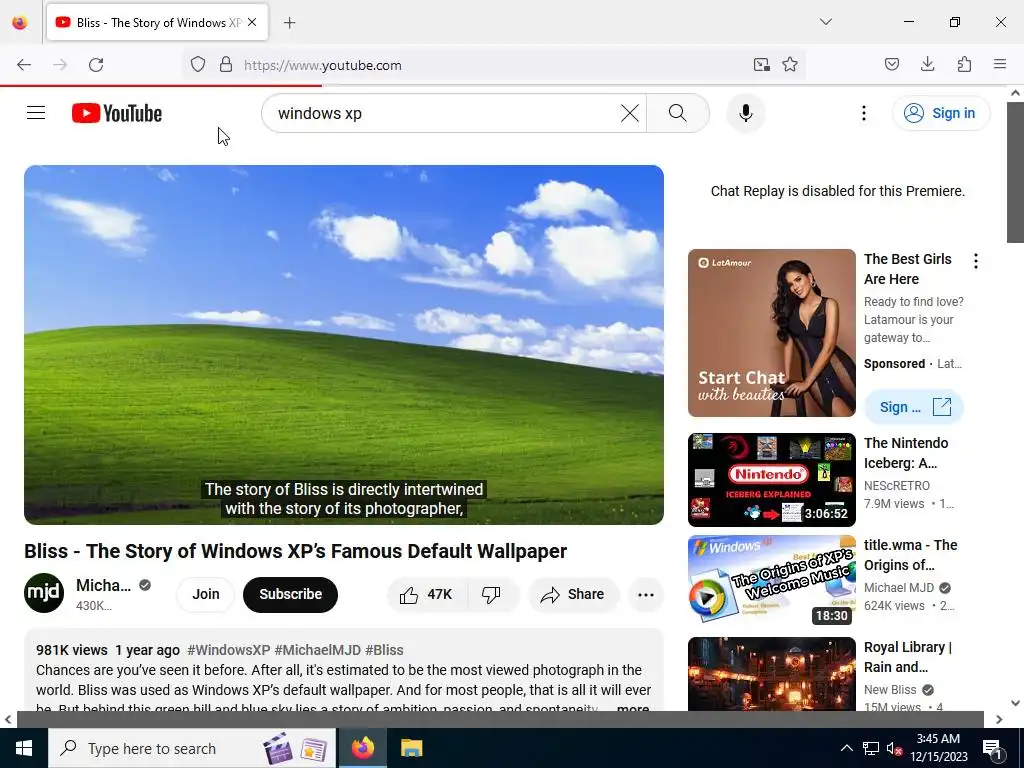
Task: Open the taskbar clock showing 3:45 AM
Action: coord(938,748)
